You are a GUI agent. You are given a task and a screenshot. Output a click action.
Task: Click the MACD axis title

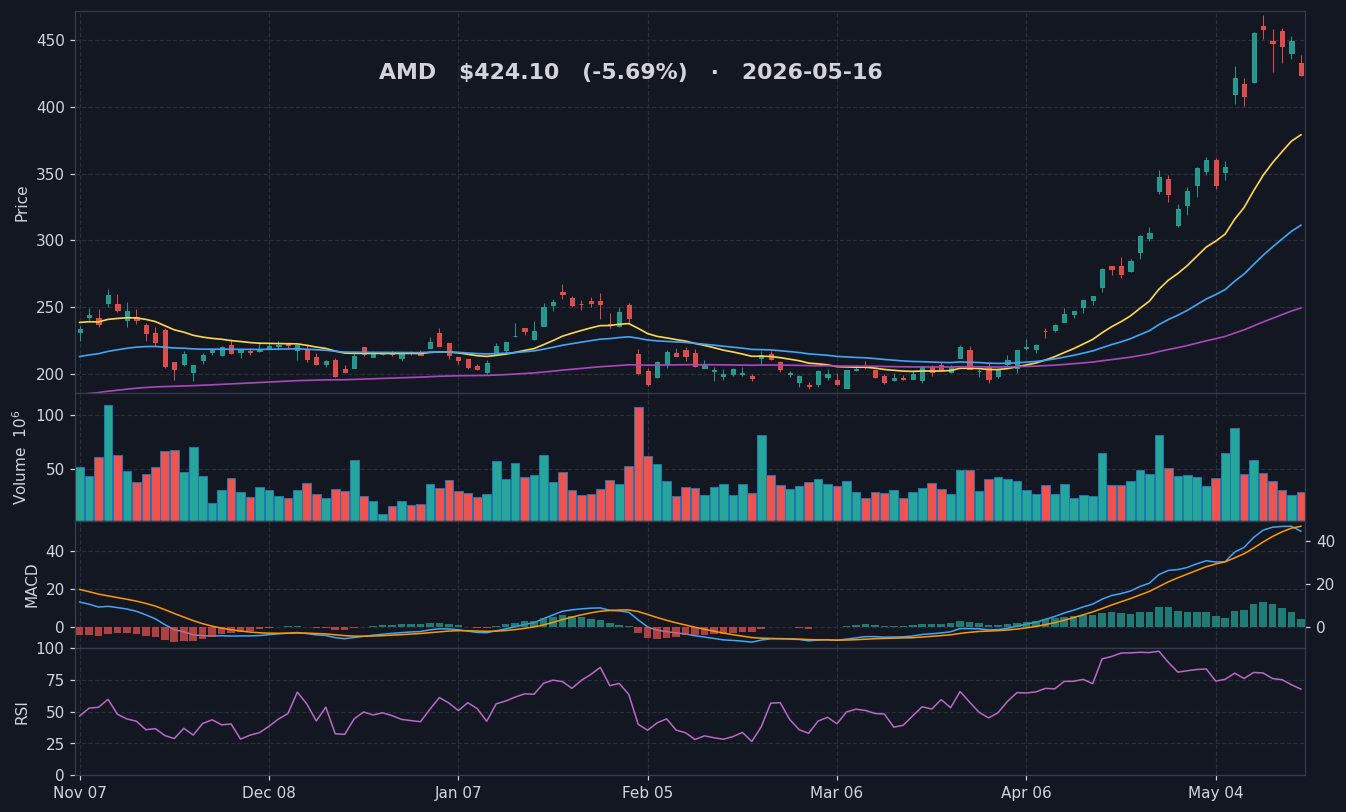tap(32, 585)
